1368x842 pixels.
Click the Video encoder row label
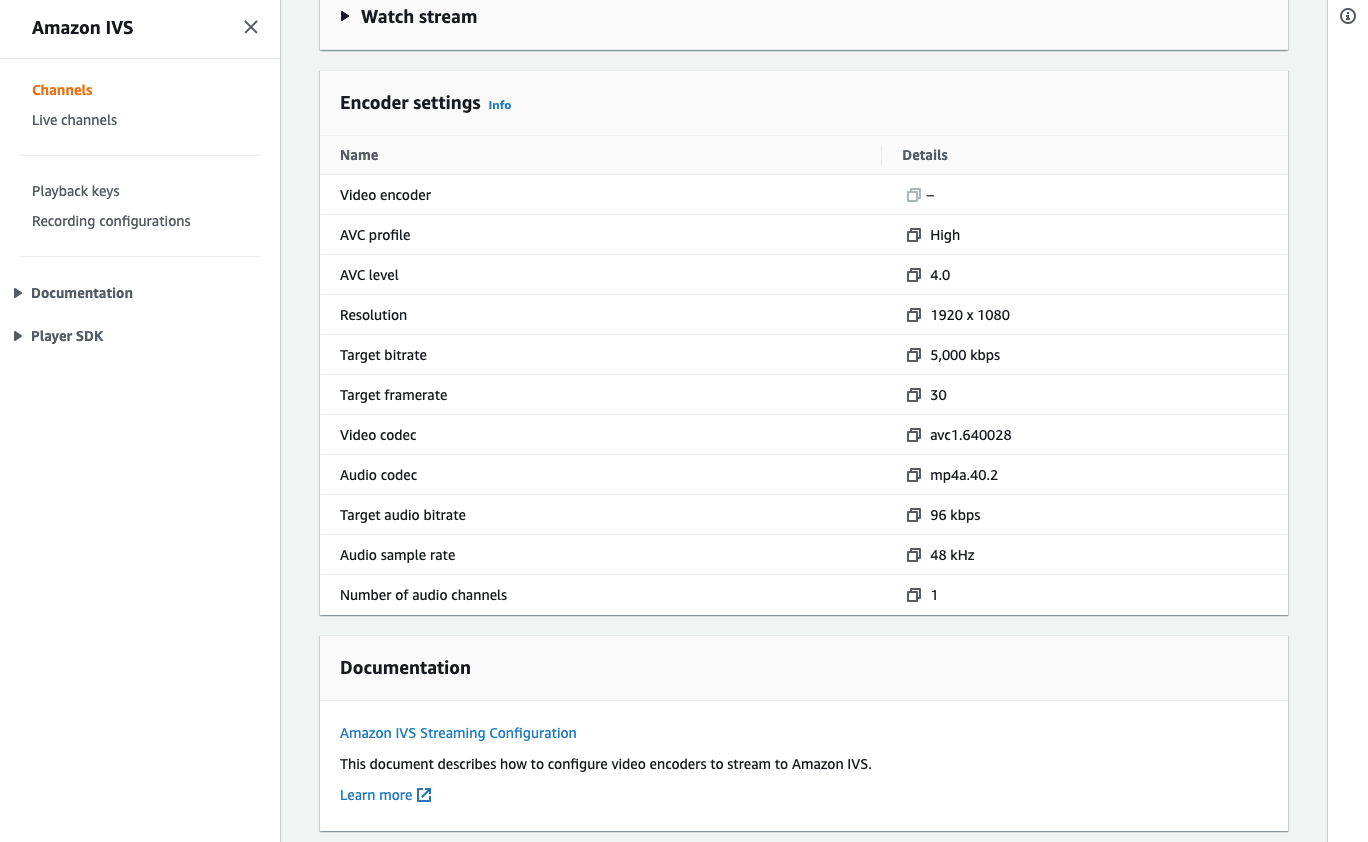tap(385, 195)
